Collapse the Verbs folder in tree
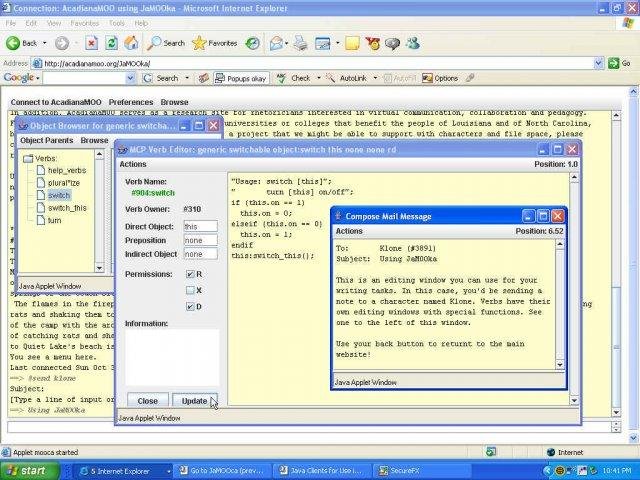The width and height of the screenshot is (640, 480). (x=28, y=158)
